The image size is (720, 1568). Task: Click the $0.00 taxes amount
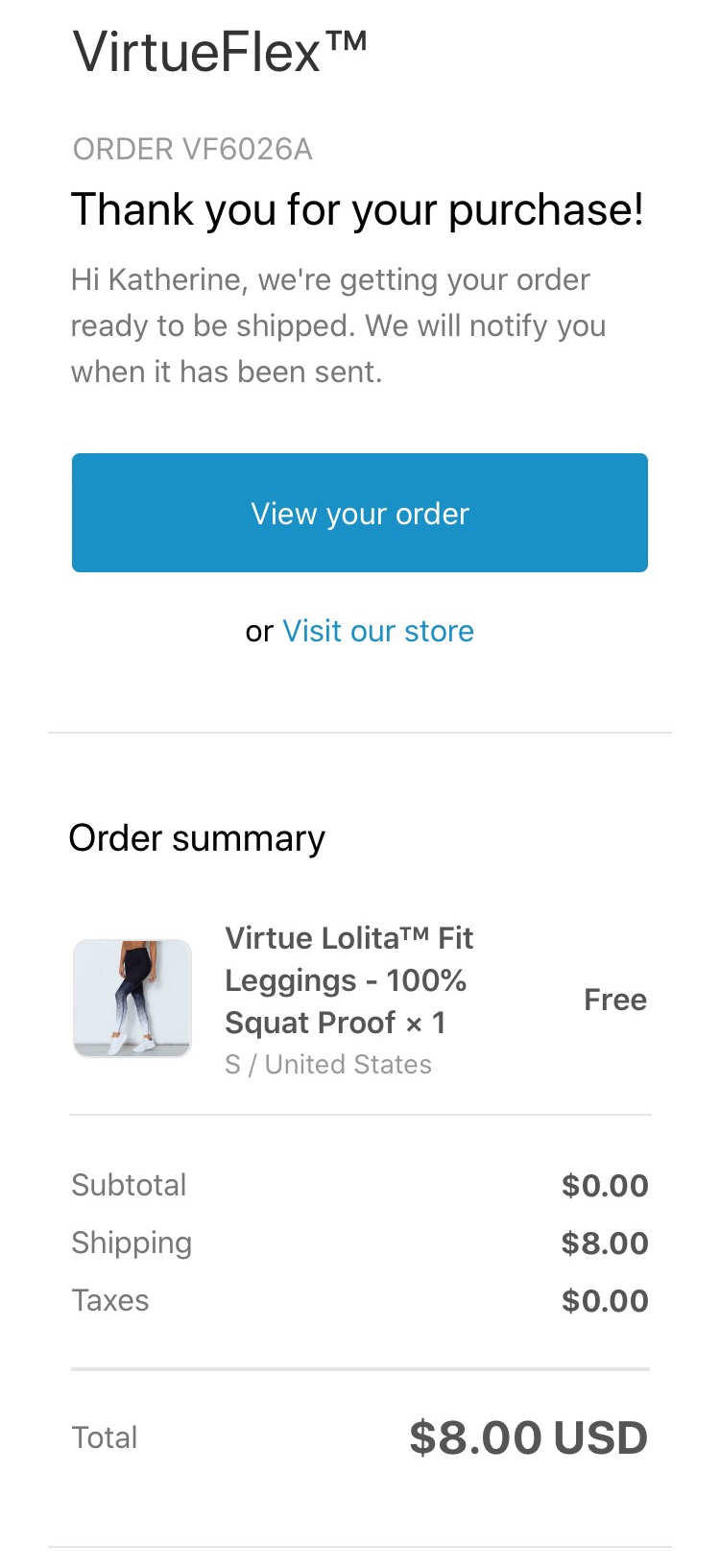coord(605,1301)
